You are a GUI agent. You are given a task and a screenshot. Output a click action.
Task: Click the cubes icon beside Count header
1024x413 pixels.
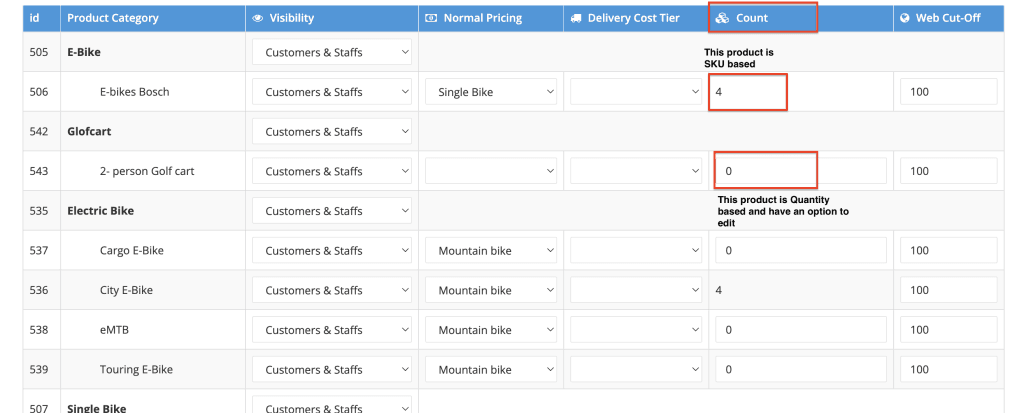tap(722, 18)
